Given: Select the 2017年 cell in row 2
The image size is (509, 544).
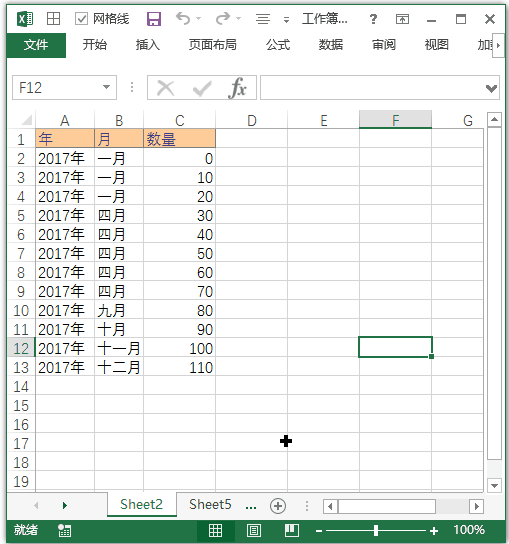Looking at the screenshot, I should (65, 158).
